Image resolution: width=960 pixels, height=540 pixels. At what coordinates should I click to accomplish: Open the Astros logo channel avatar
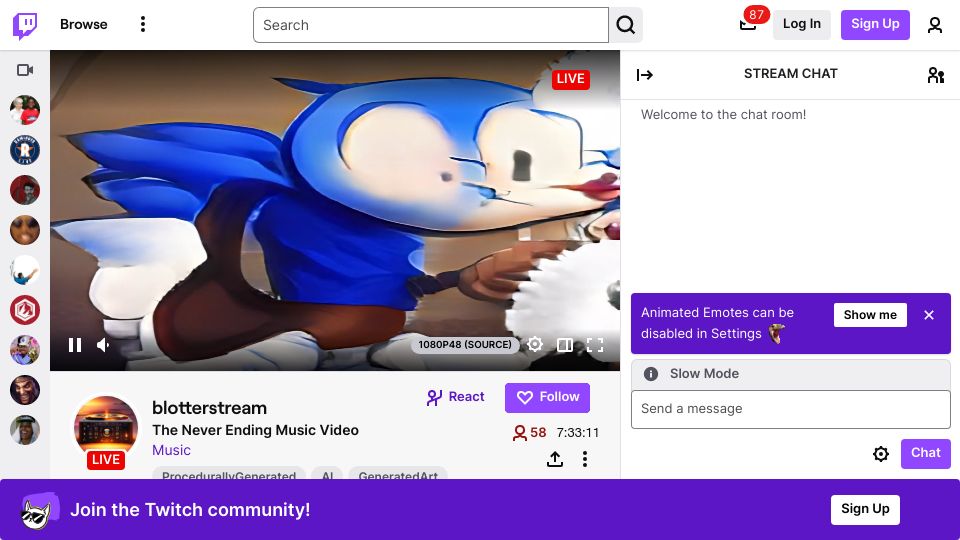pyautogui.click(x=25, y=150)
